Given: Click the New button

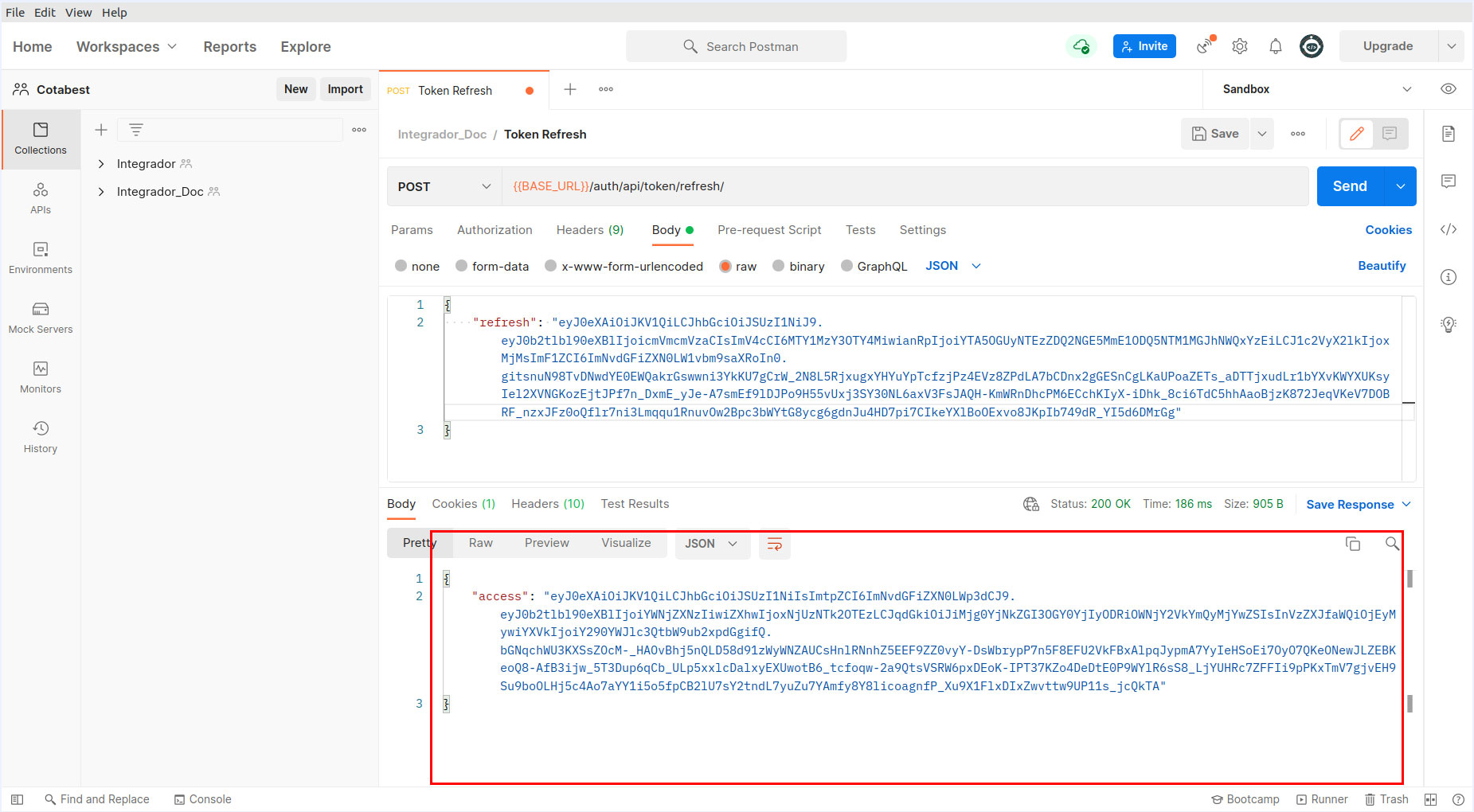Looking at the screenshot, I should [x=295, y=89].
